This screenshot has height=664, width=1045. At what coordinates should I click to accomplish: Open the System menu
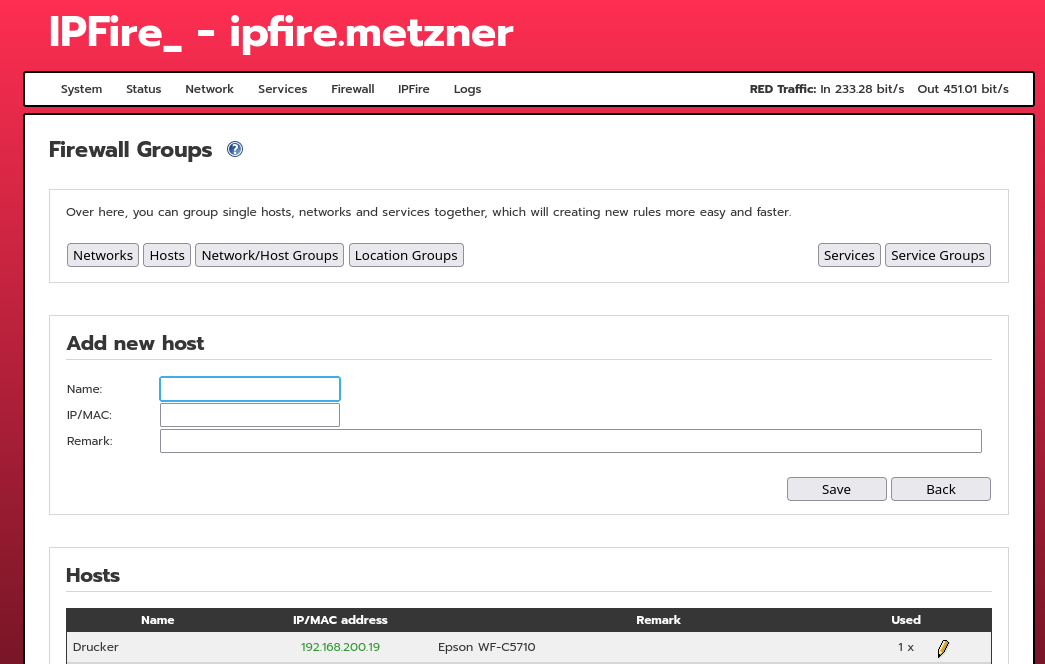[x=81, y=89]
